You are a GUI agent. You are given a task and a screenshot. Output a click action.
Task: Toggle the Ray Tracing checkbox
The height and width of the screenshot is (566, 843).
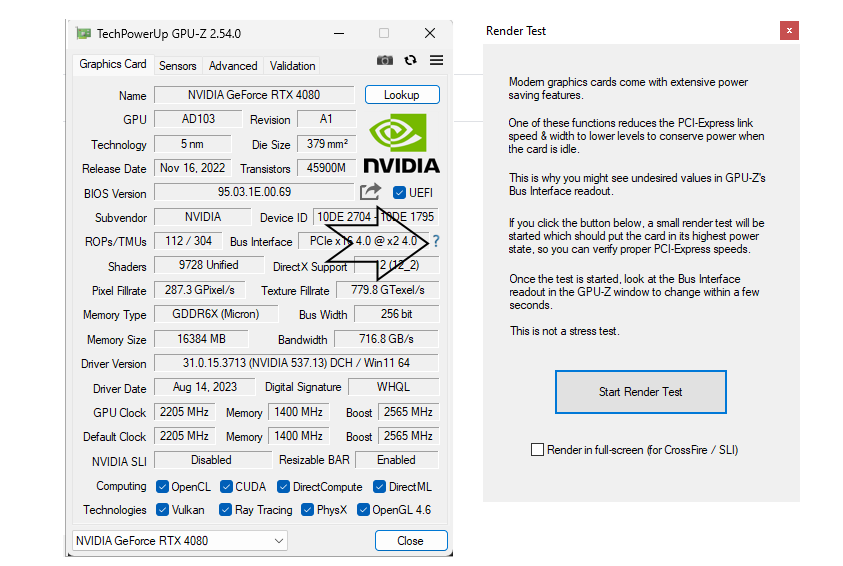[225, 510]
